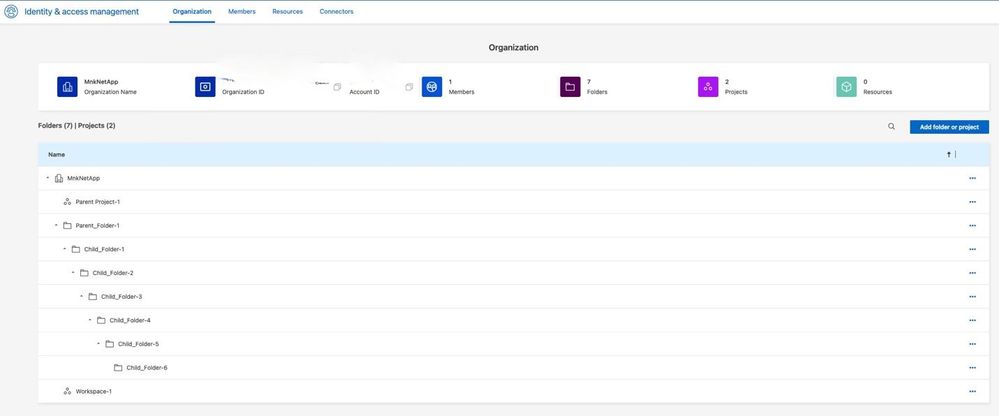Image resolution: width=999 pixels, height=416 pixels.
Task: Select the Child_Folder-2 label
Action: (x=113, y=273)
